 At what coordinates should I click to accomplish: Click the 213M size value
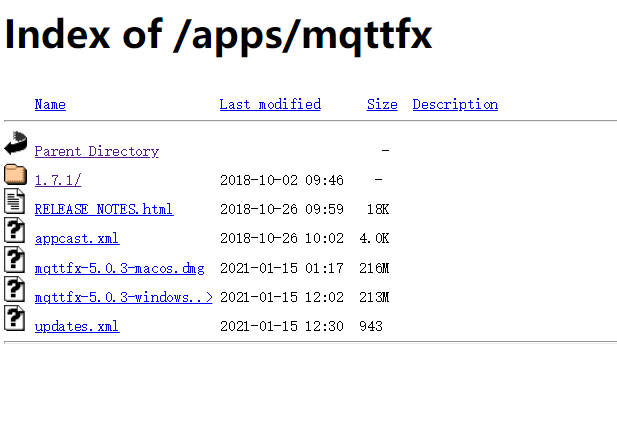tap(374, 297)
